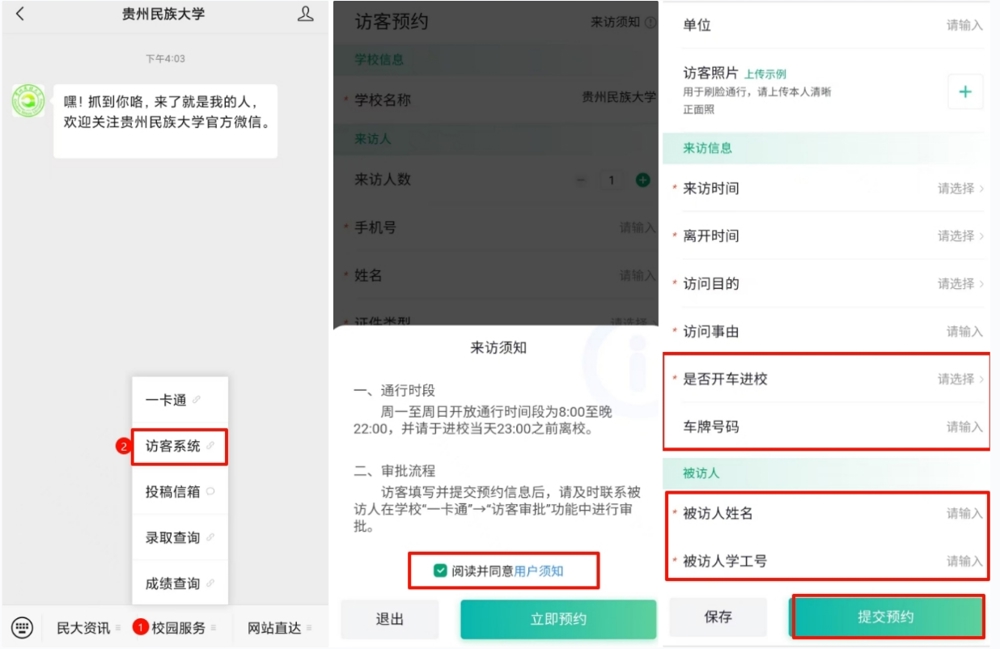Image resolution: width=1000 pixels, height=649 pixels.
Task: Tap the 被访人学工号 input field
Action: [x=827, y=561]
